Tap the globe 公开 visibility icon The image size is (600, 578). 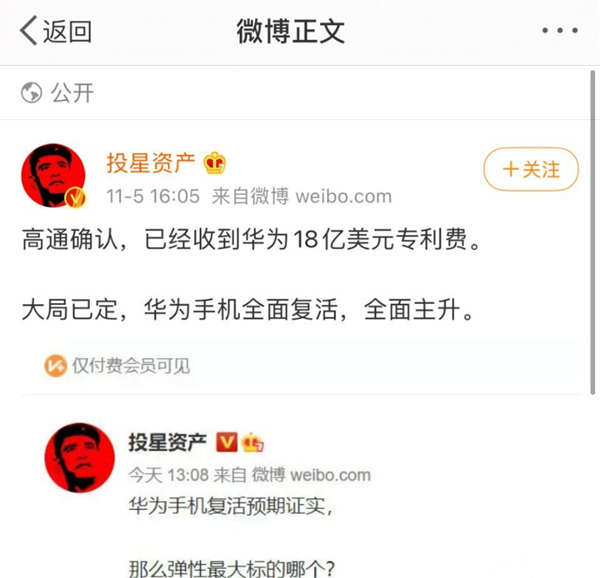point(31,93)
